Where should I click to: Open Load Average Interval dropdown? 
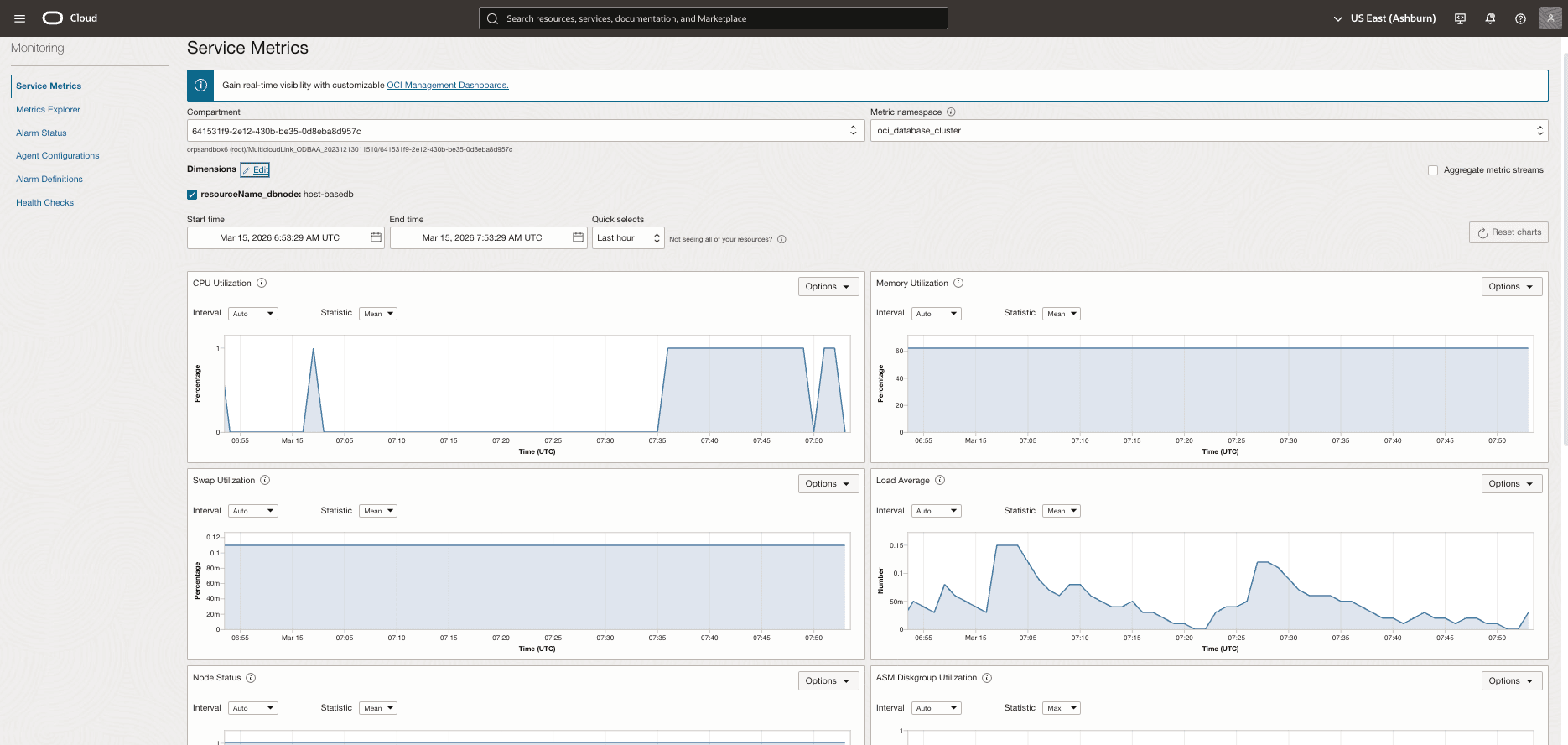coord(936,511)
